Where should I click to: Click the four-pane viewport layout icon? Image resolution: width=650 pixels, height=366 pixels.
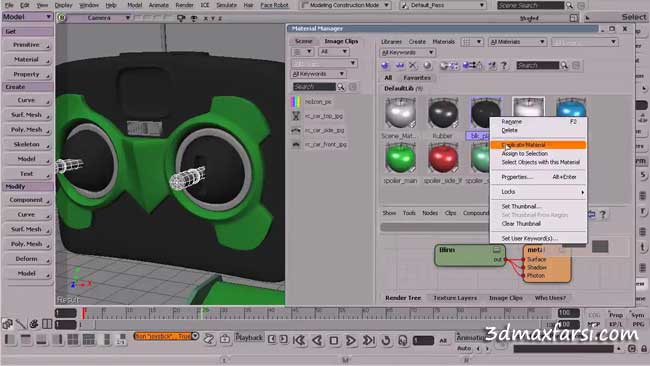click(x=73, y=339)
